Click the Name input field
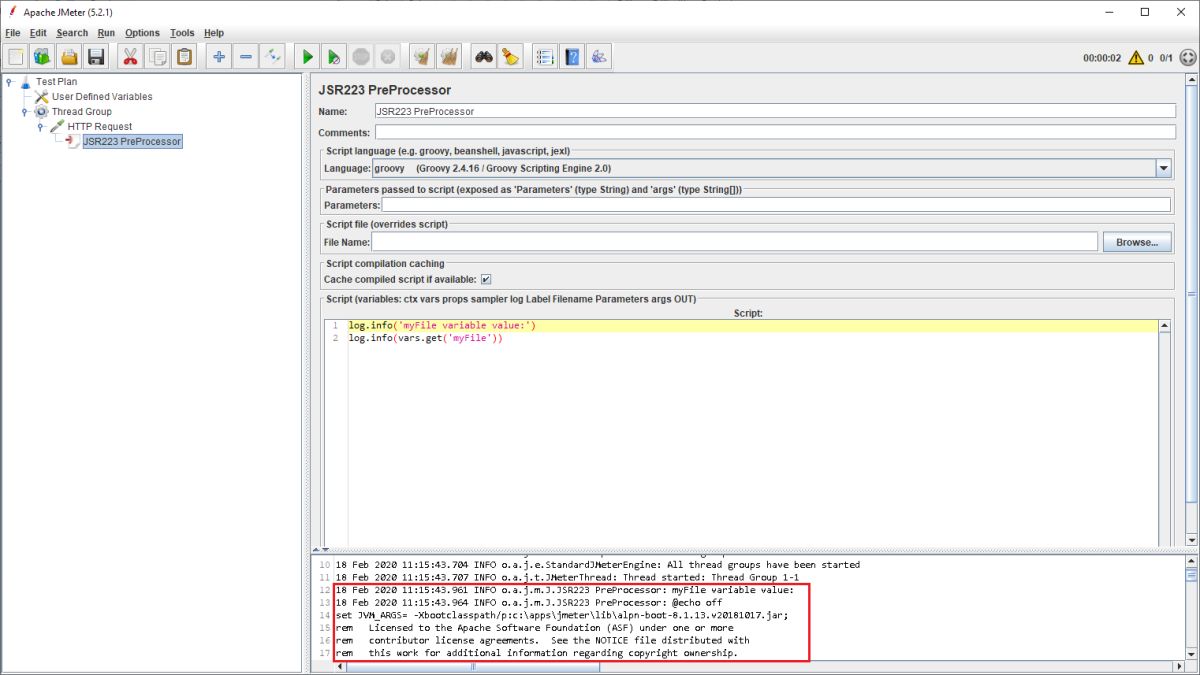 tap(775, 111)
